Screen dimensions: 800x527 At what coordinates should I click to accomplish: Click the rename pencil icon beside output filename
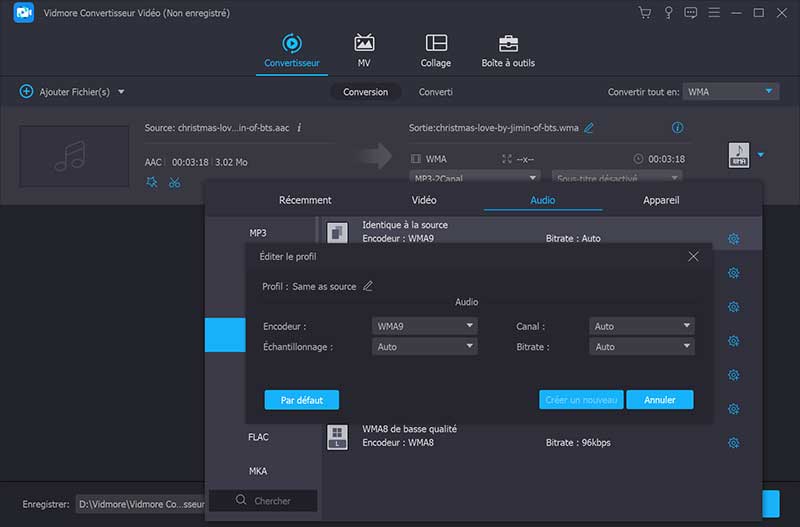[x=589, y=128]
